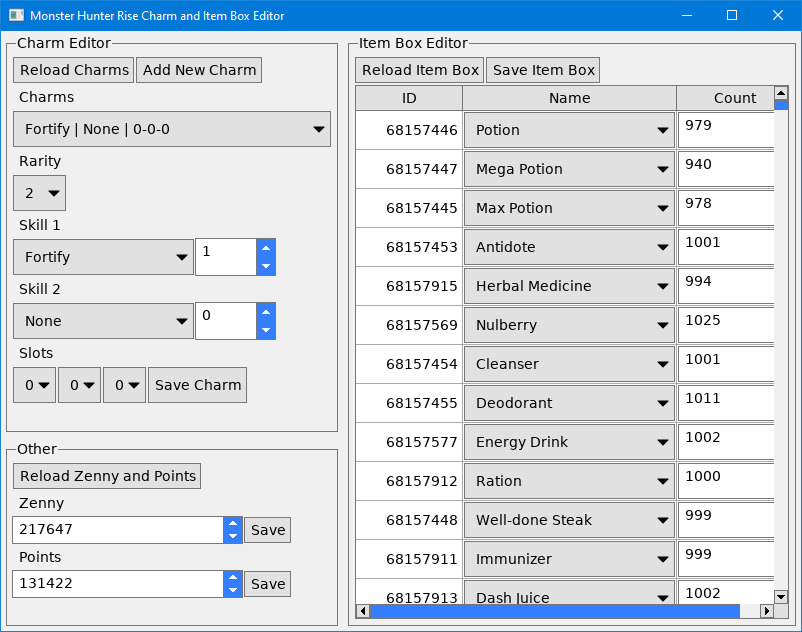Screen dimensions: 802x632
Task: Edit the Nulberry count 1025
Action: coord(726,325)
